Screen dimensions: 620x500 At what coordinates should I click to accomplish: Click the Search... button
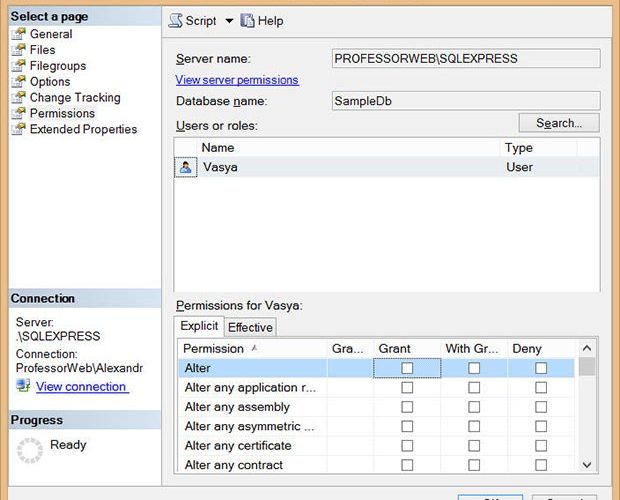tap(558, 123)
